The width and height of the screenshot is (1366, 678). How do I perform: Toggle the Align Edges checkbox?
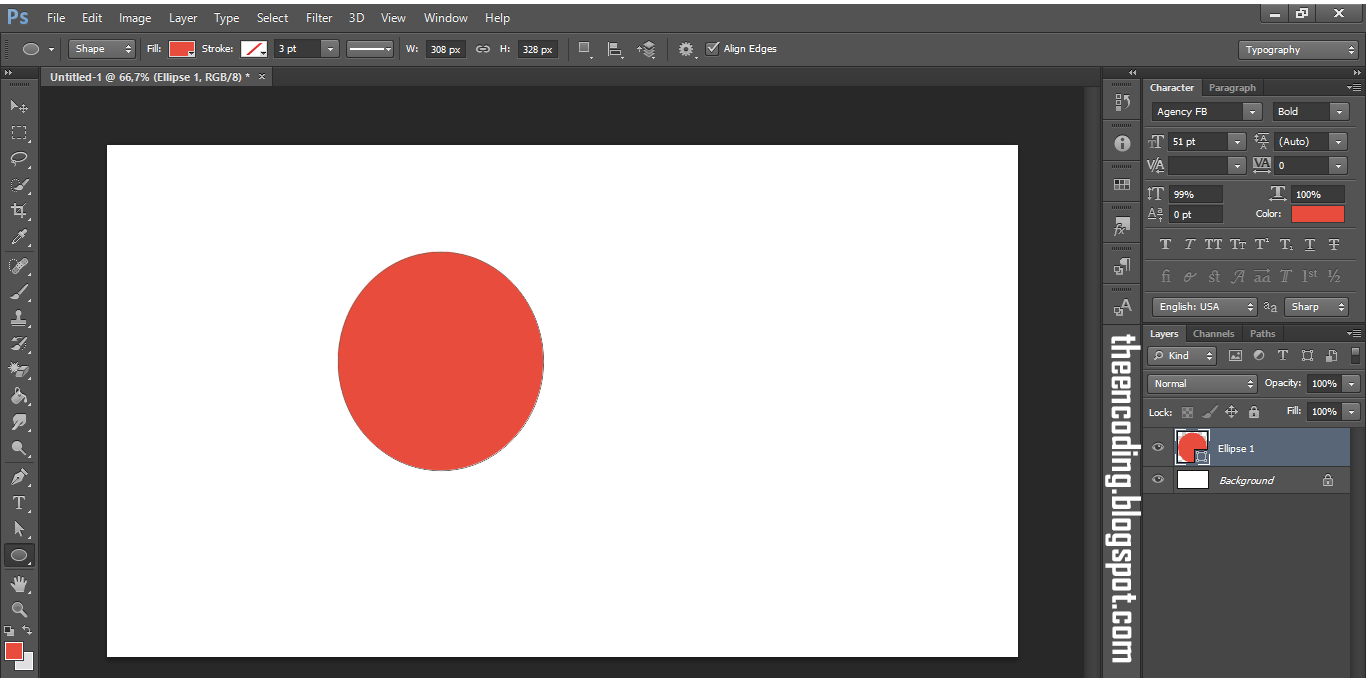(x=712, y=48)
